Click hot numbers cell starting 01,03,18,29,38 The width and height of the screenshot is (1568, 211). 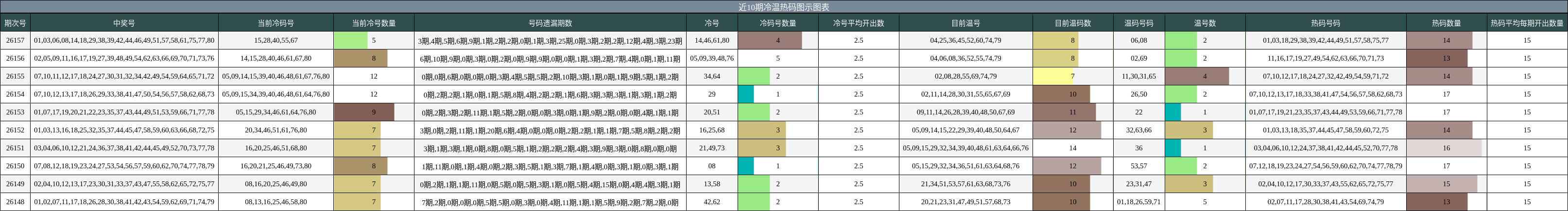(1326, 40)
